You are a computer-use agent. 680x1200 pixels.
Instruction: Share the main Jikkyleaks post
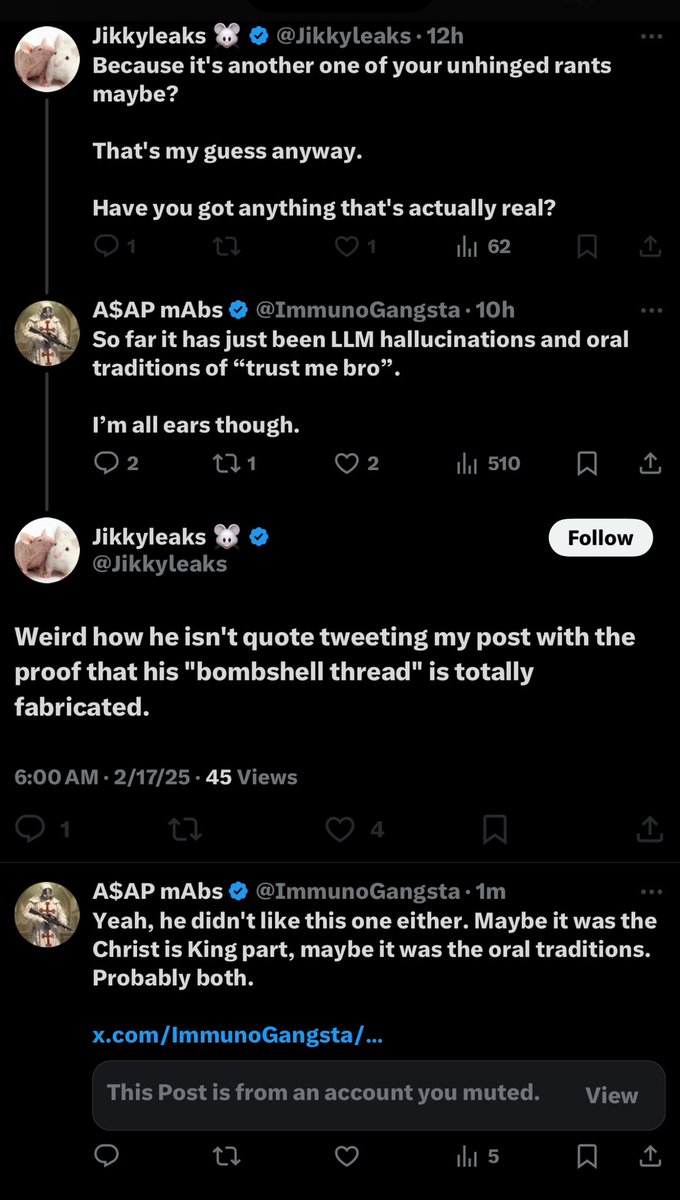(x=650, y=828)
